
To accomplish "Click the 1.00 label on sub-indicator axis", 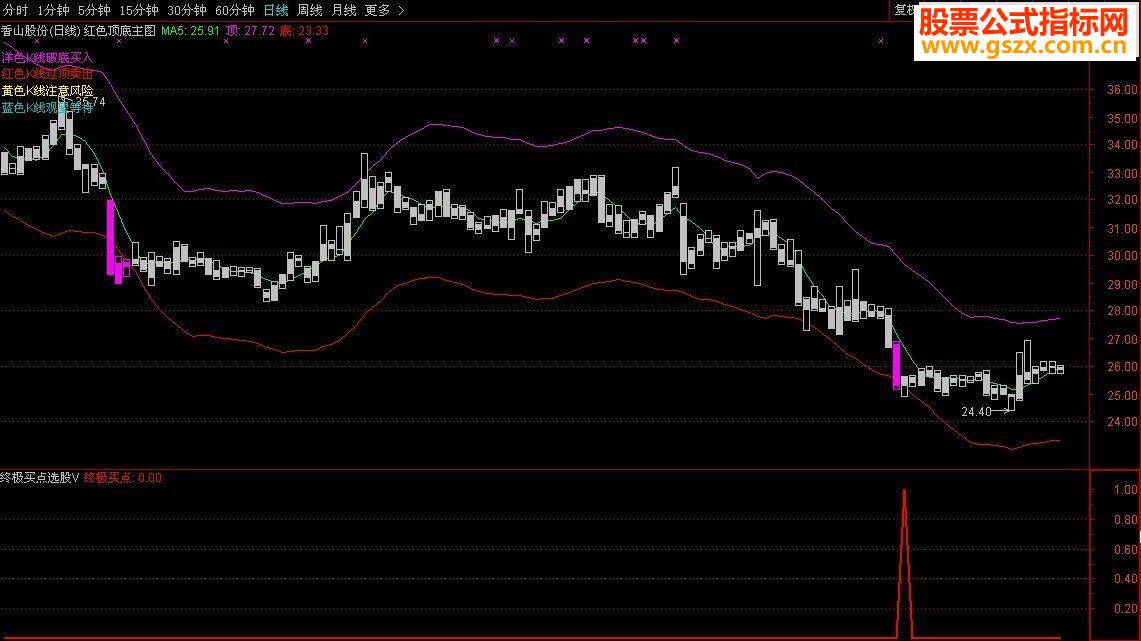I will 1126,490.
